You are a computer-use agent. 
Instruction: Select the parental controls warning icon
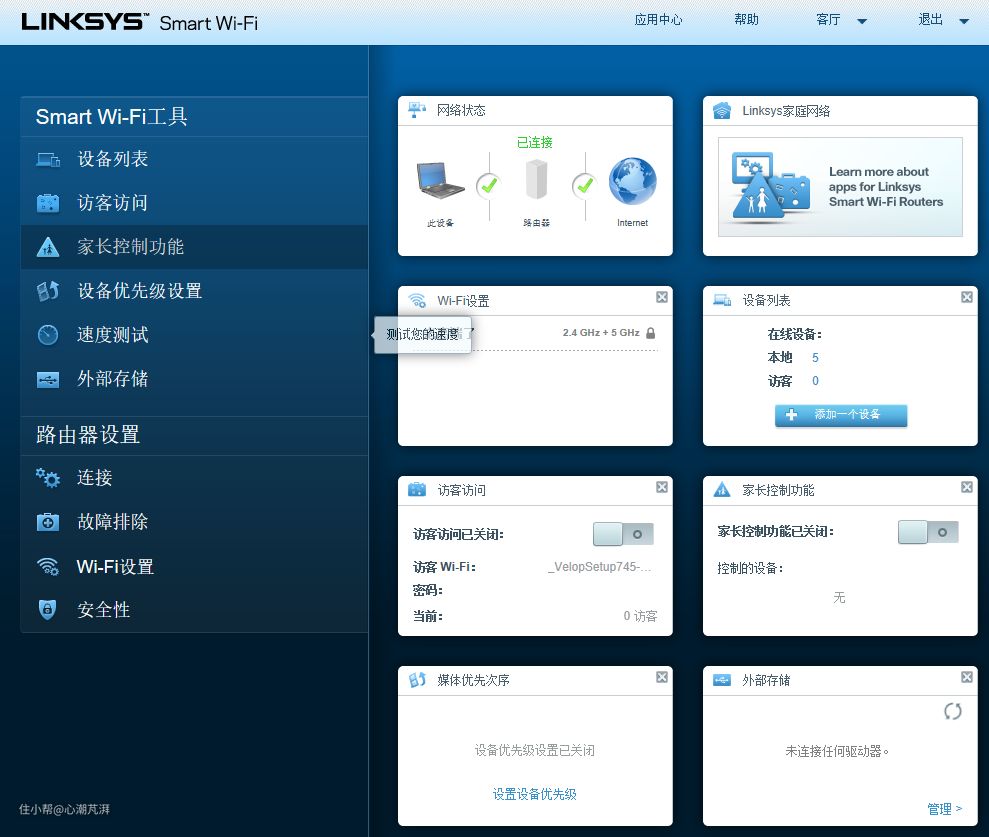(48, 247)
